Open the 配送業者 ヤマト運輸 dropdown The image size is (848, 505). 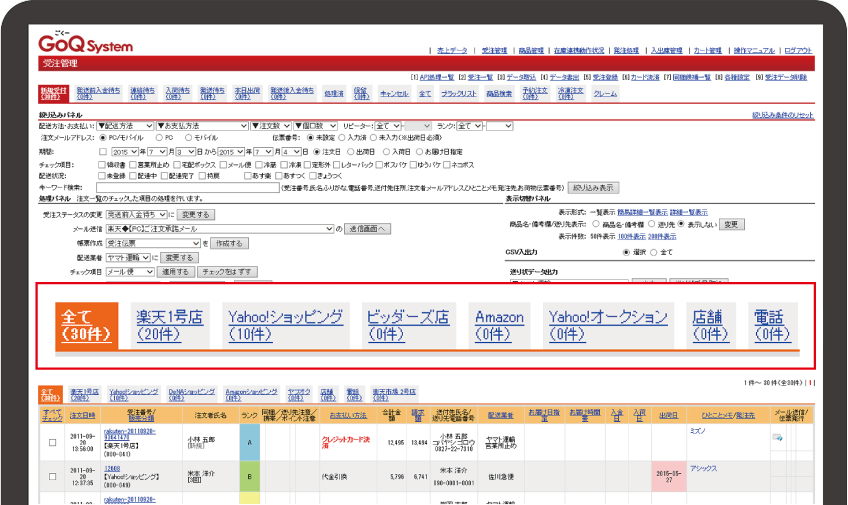(x=128, y=257)
